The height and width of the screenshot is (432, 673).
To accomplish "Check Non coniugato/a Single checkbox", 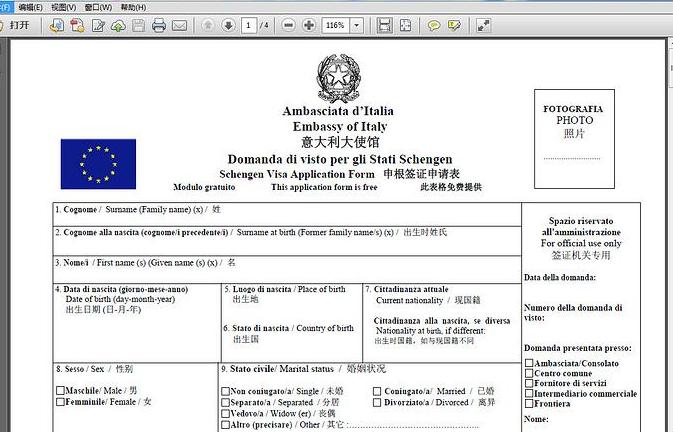I will (x=225, y=391).
